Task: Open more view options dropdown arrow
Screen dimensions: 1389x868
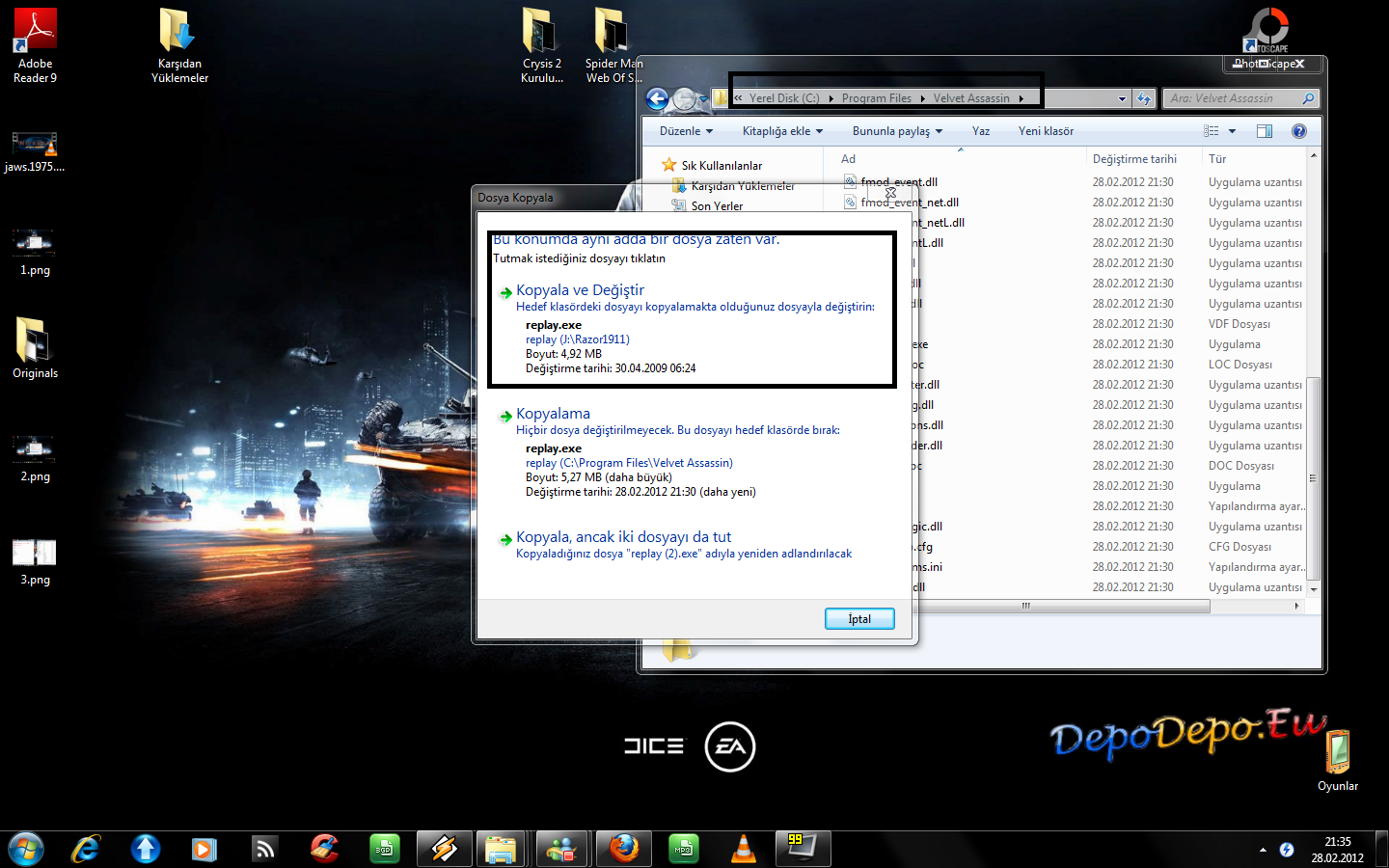Action: (1232, 131)
